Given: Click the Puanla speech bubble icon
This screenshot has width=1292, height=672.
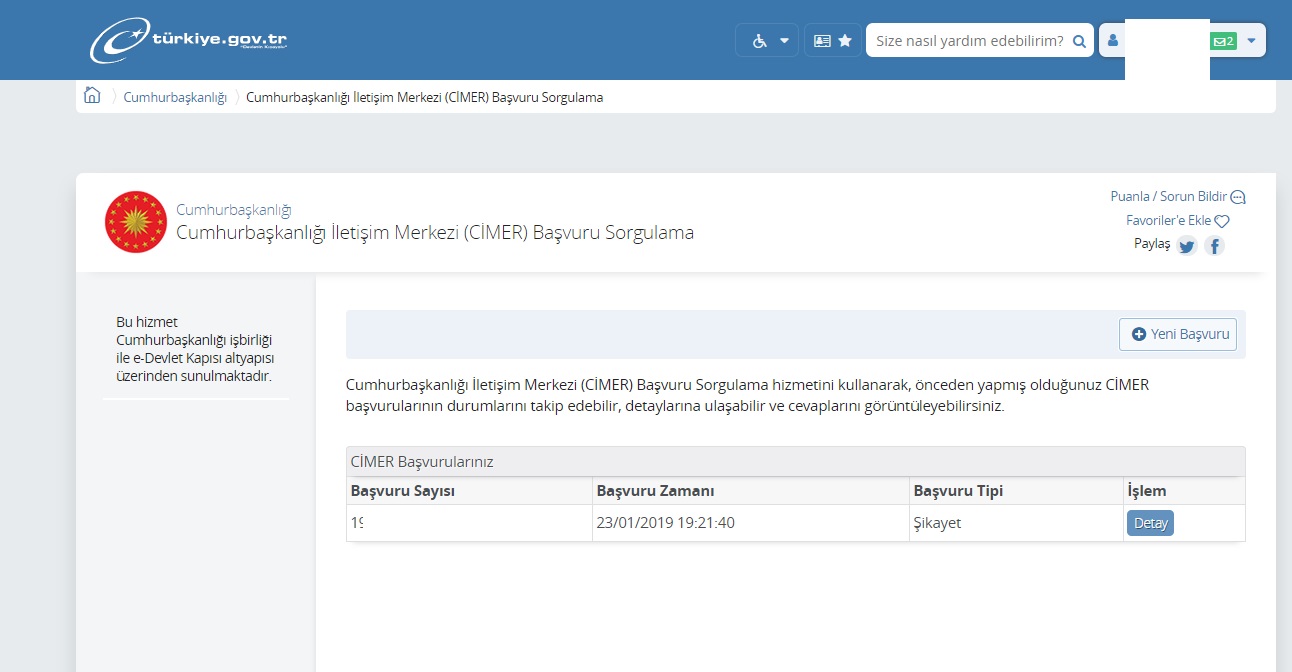Looking at the screenshot, I should click(1238, 197).
